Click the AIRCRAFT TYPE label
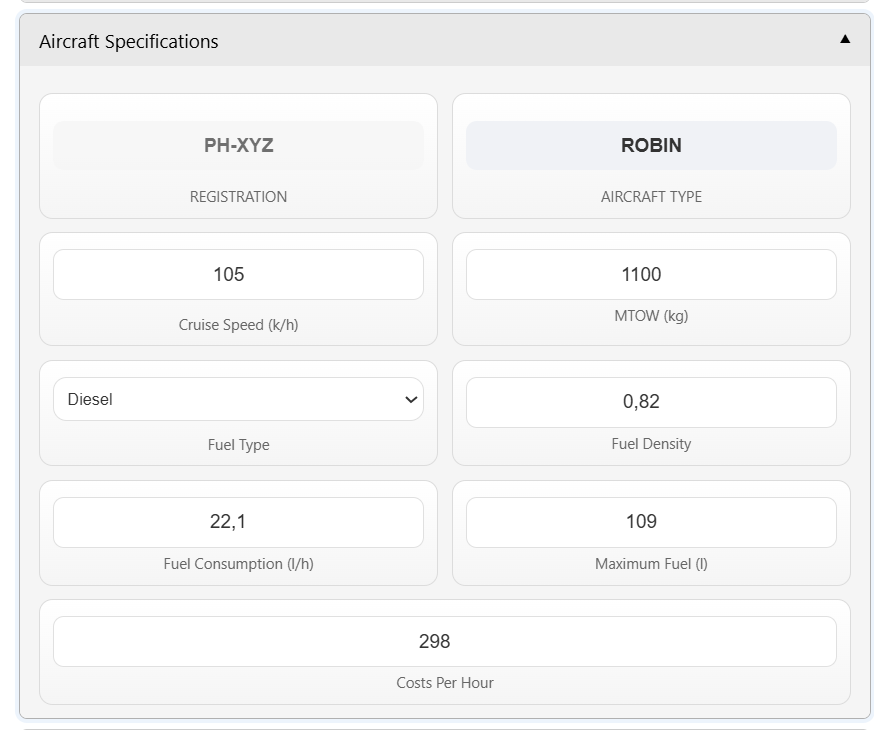Screen dimensions: 877x730 651,197
